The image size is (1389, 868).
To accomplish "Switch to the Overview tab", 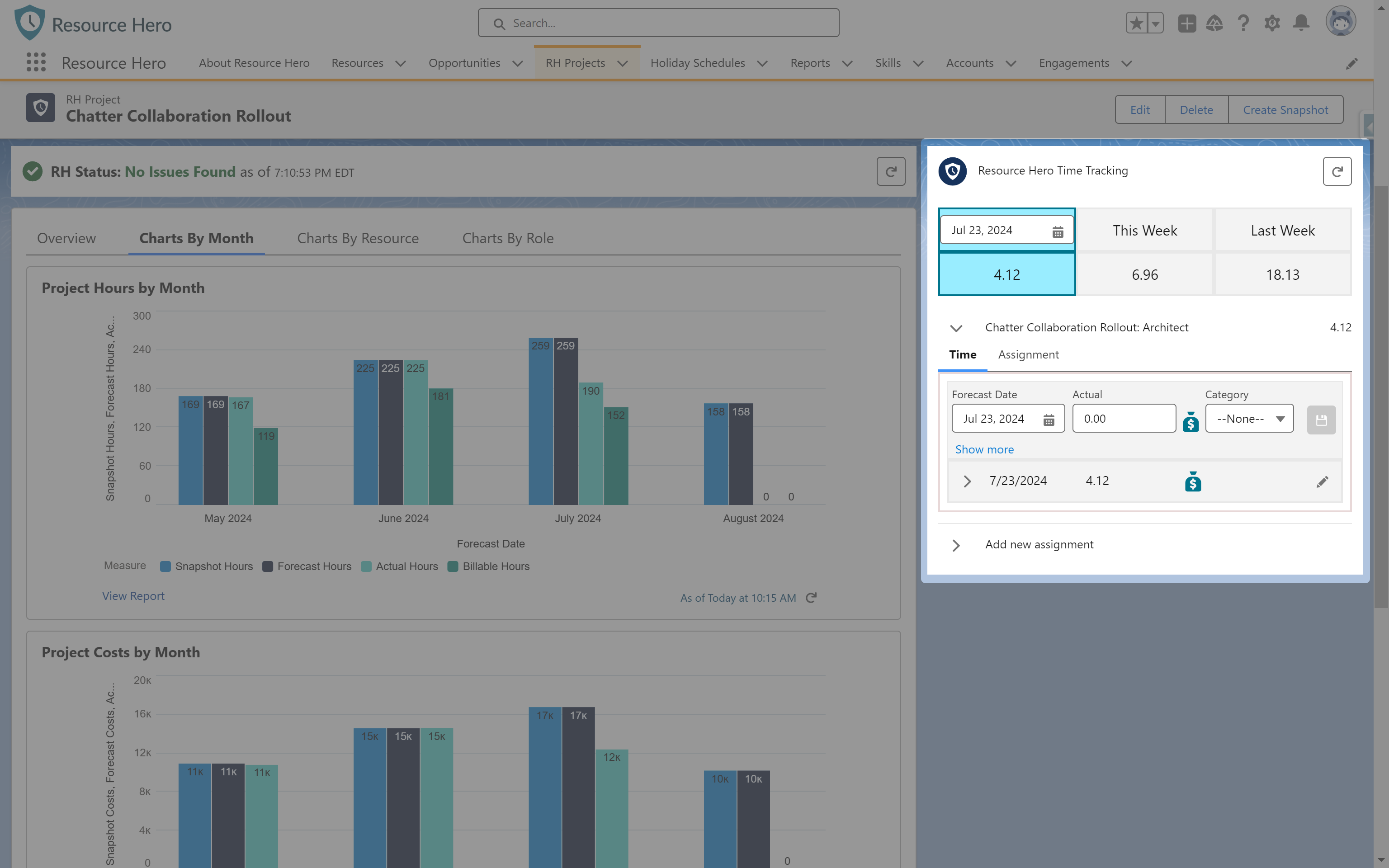I will 66,238.
